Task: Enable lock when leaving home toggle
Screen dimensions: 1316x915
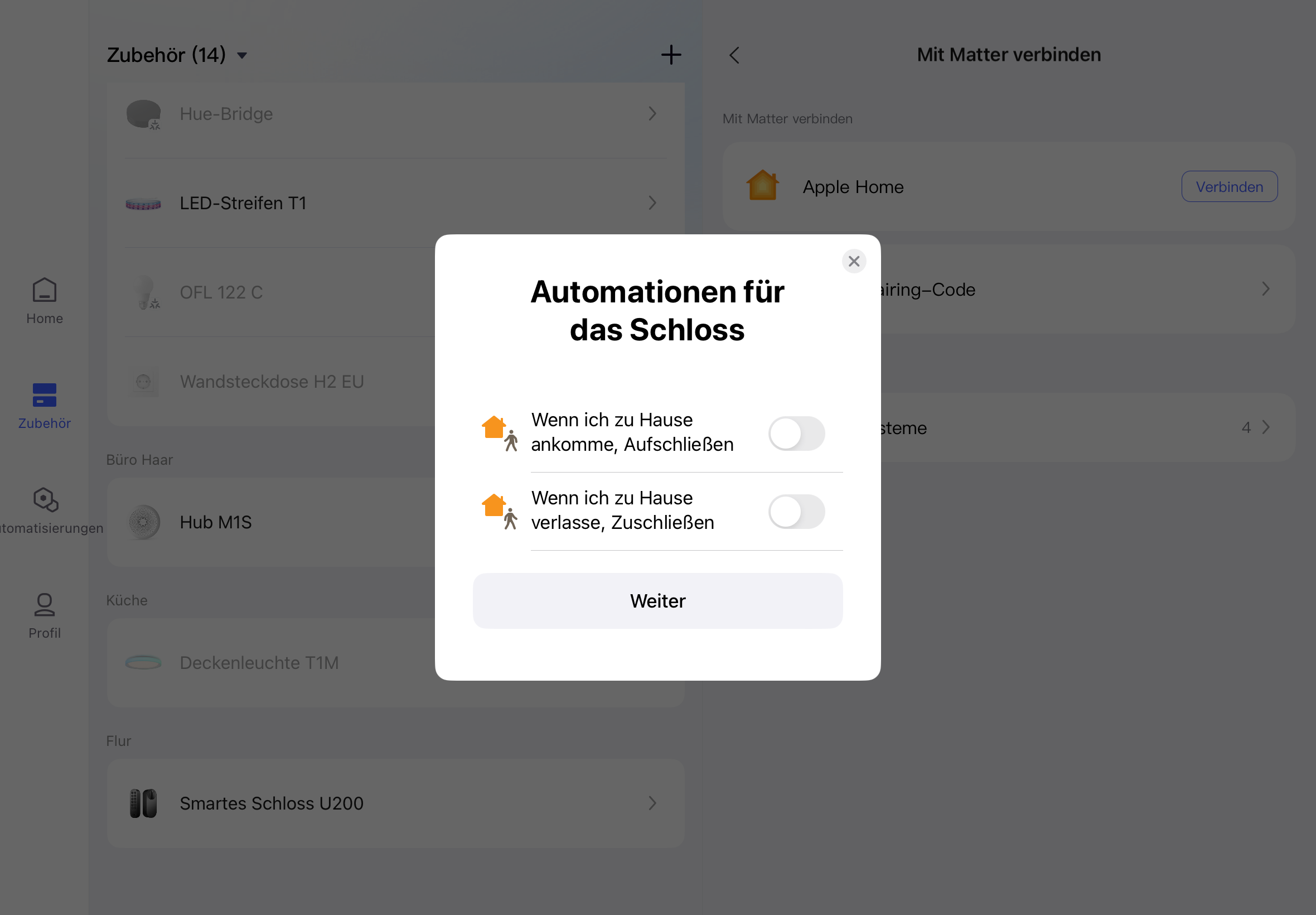Action: pos(796,512)
